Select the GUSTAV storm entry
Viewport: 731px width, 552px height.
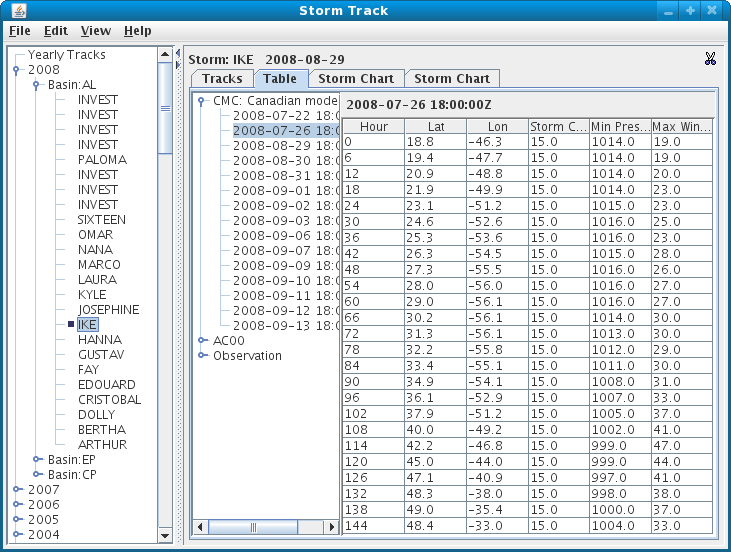point(101,355)
